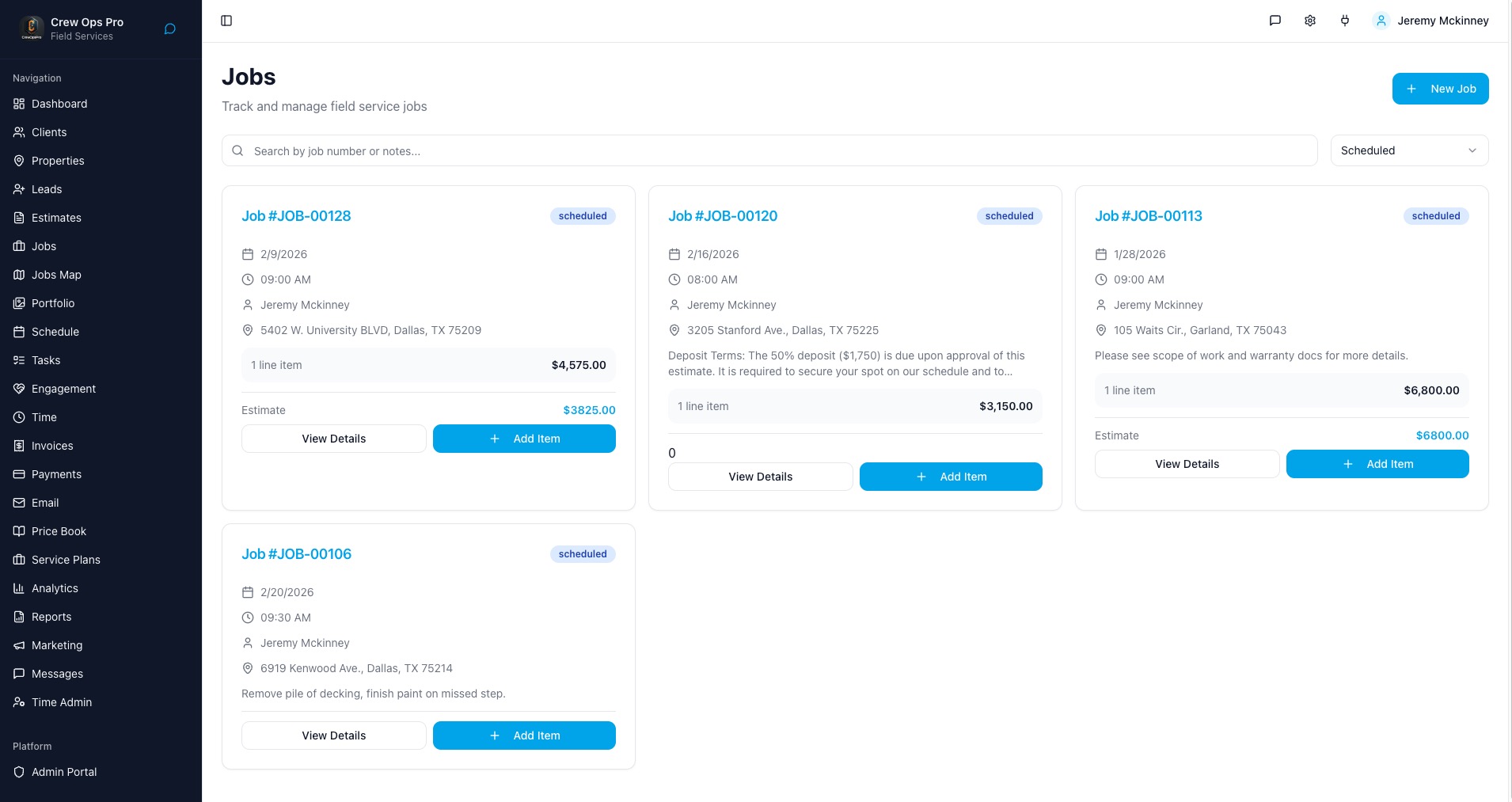Click the New Job button
The height and width of the screenshot is (802, 1512).
click(x=1440, y=89)
